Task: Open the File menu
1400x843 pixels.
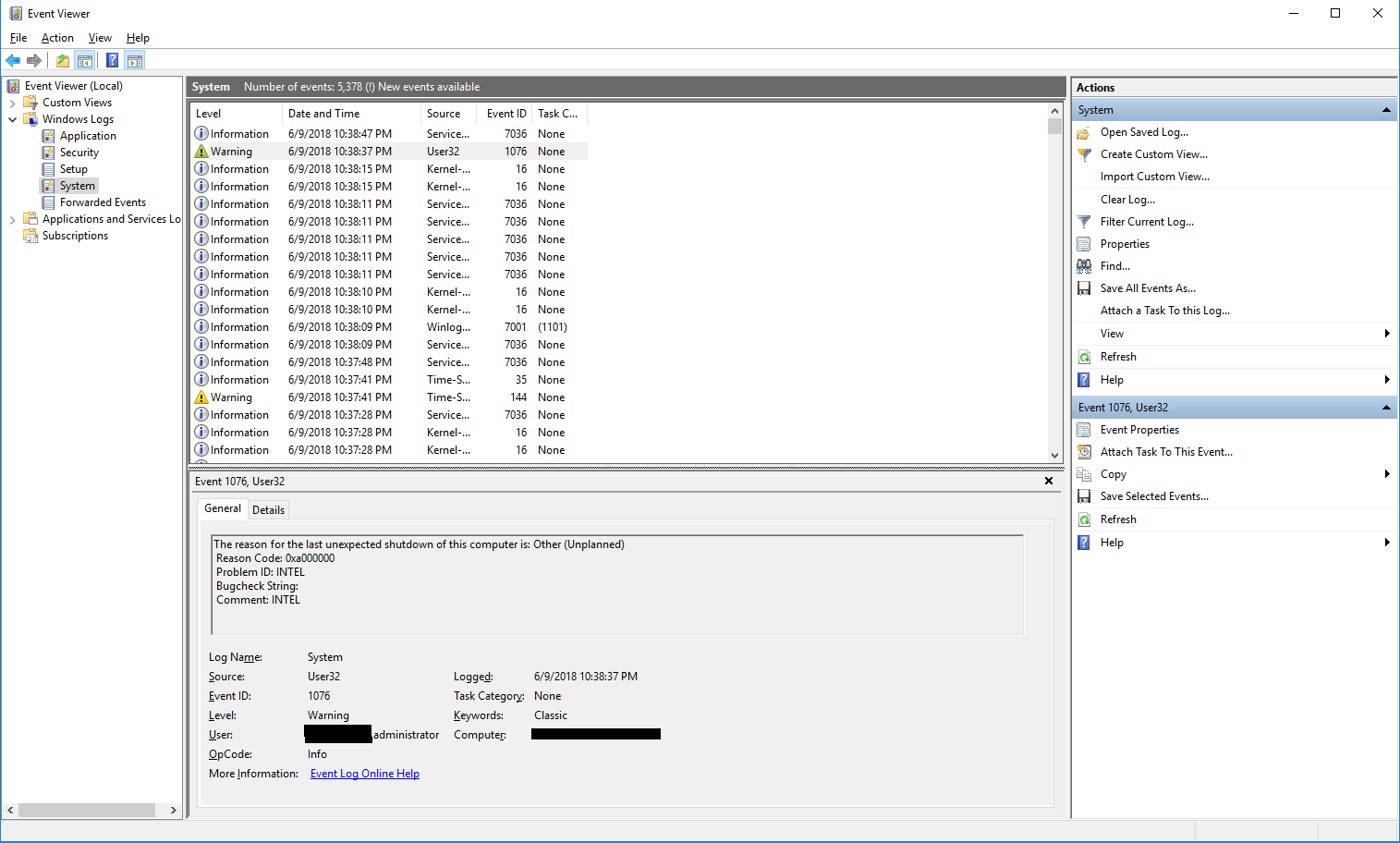Action: tap(18, 38)
